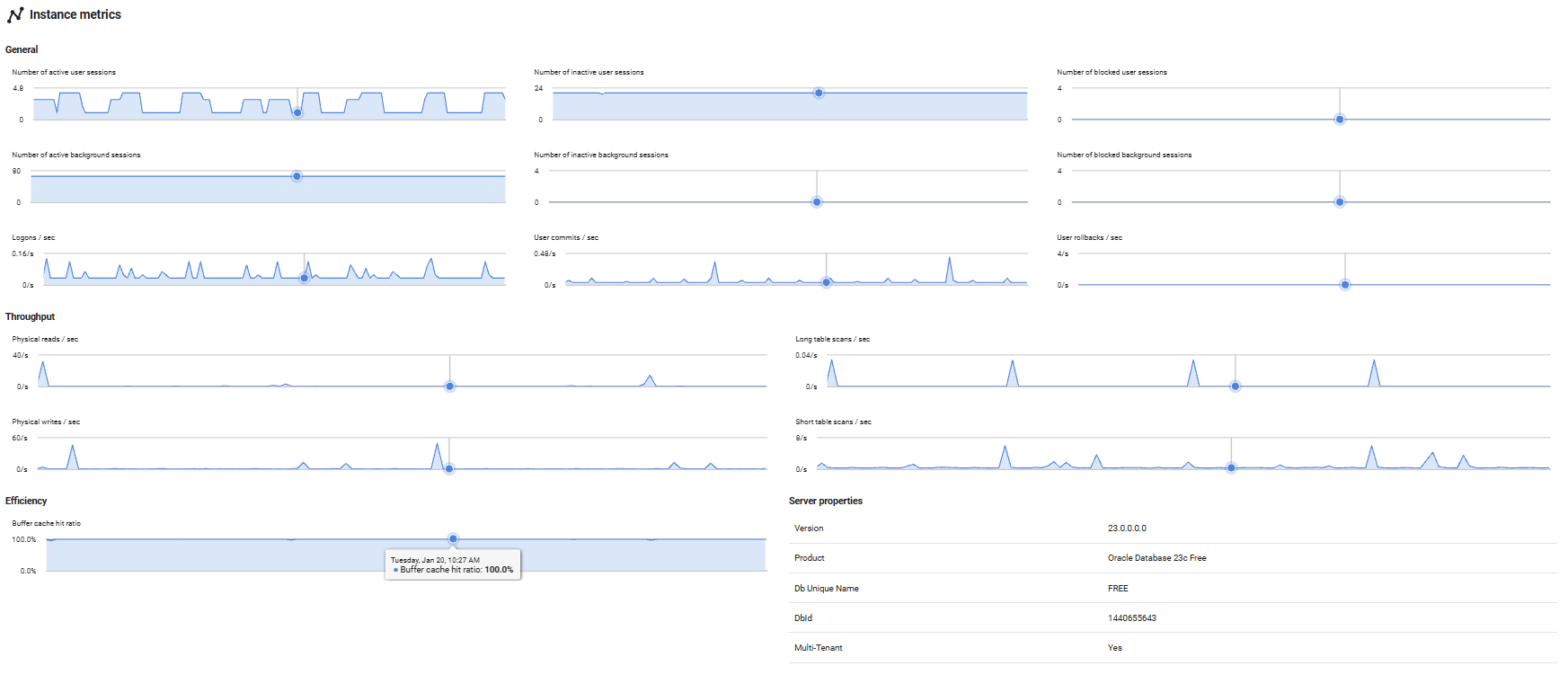Select the Physical reads / sec data point
This screenshot has height=675, width=1568.
click(450, 386)
